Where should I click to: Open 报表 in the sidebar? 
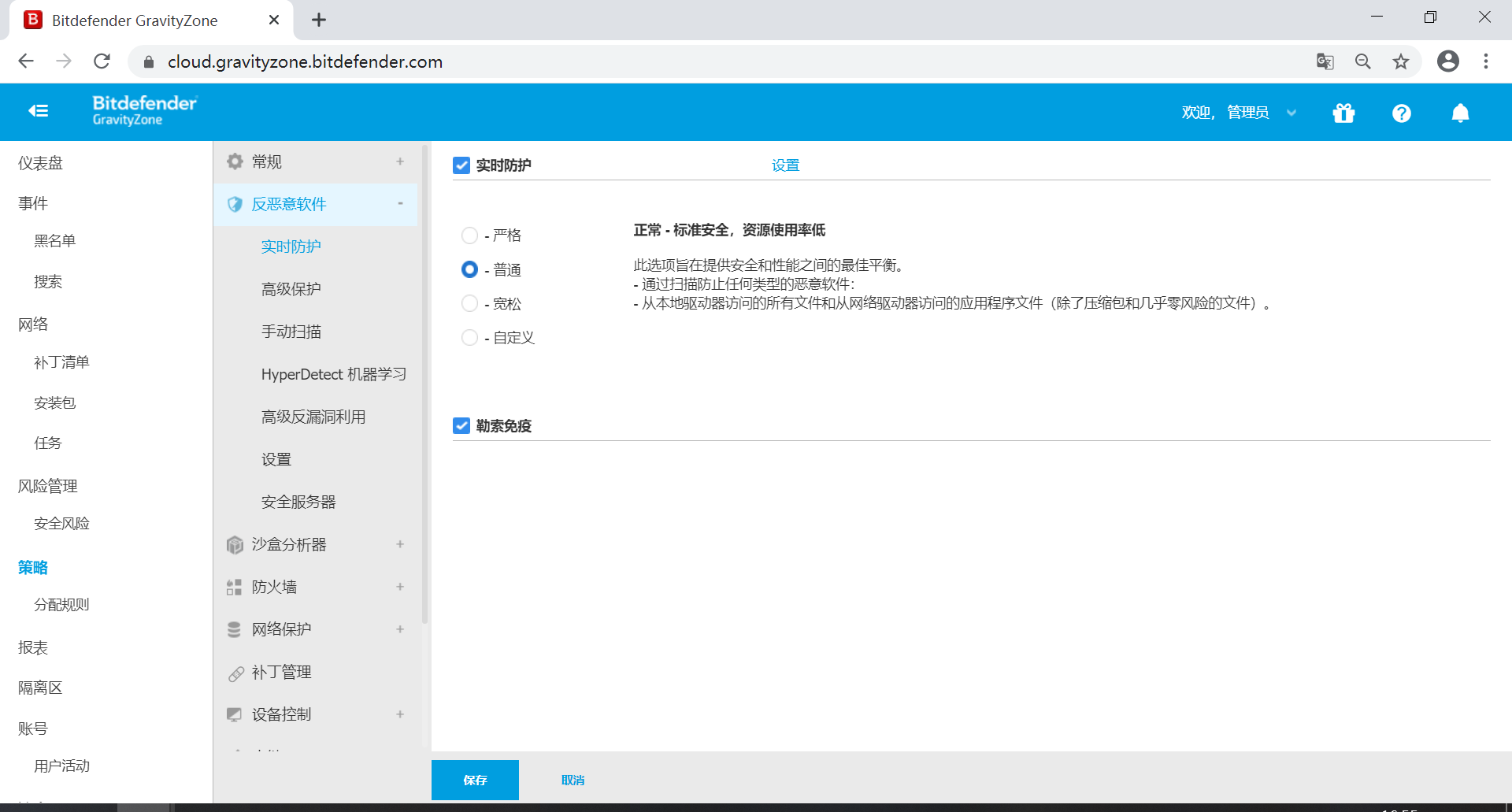tap(33, 647)
